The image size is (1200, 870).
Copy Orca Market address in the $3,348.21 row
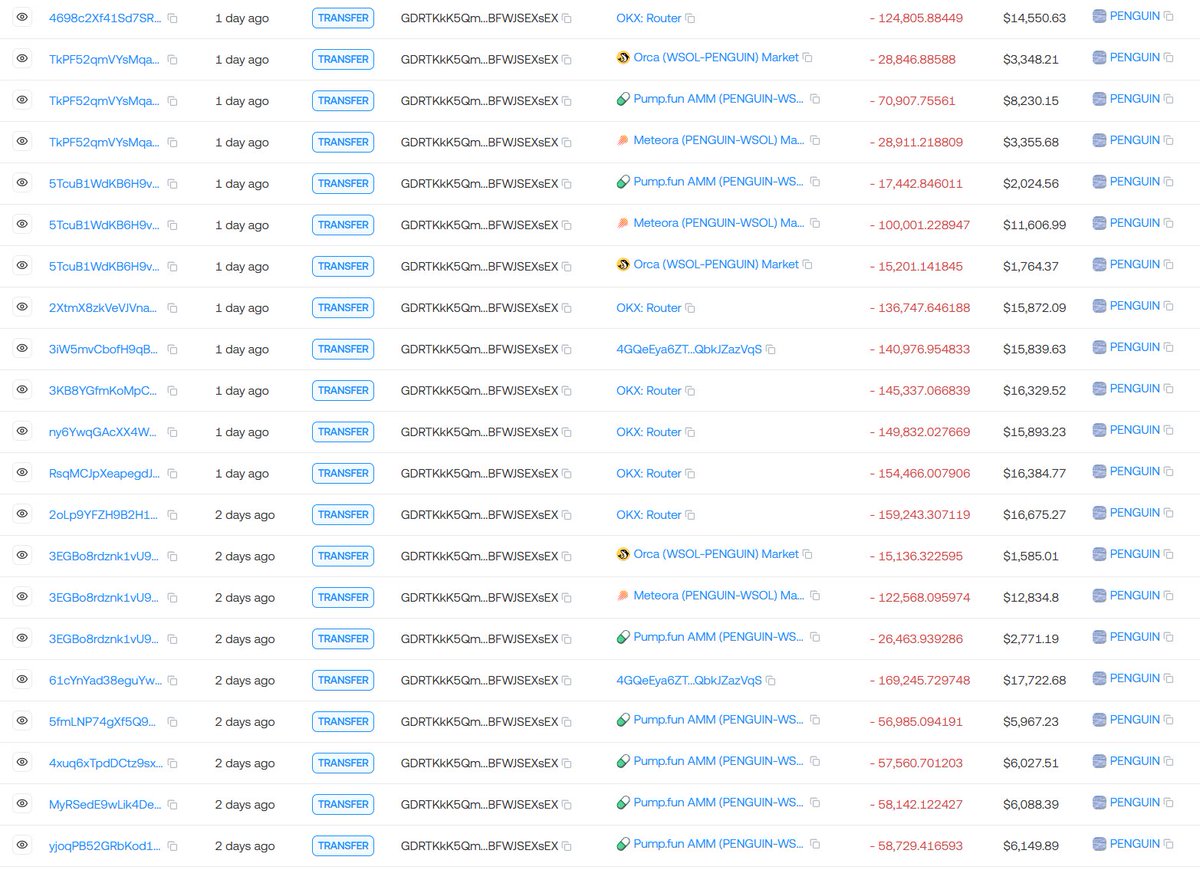(x=808, y=58)
